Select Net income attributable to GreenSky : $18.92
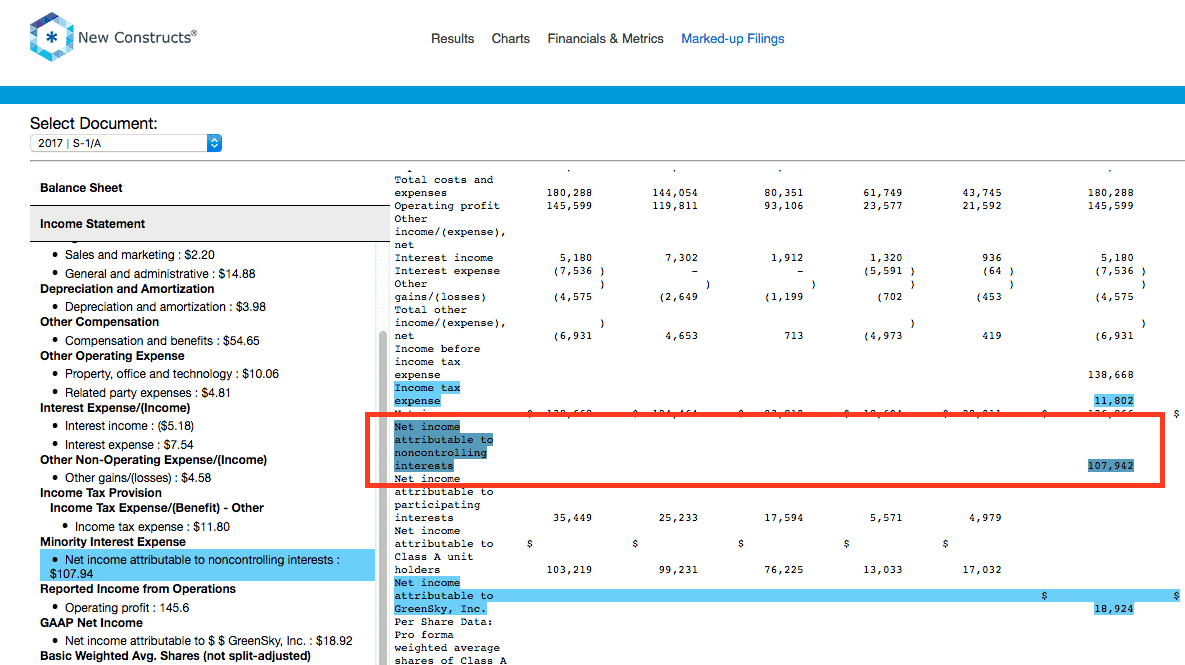 click(x=209, y=641)
